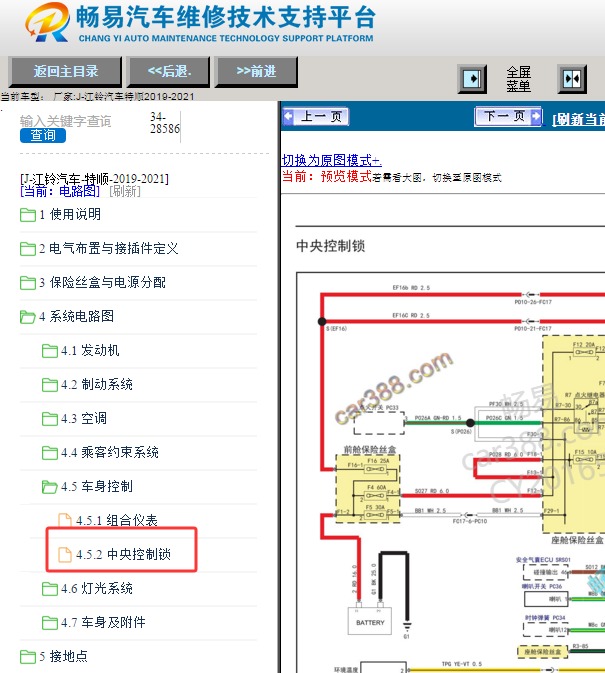This screenshot has width=605, height=673.
Task: Click the double-arrow panel icon right of 全屏菜单
Action: (x=572, y=79)
